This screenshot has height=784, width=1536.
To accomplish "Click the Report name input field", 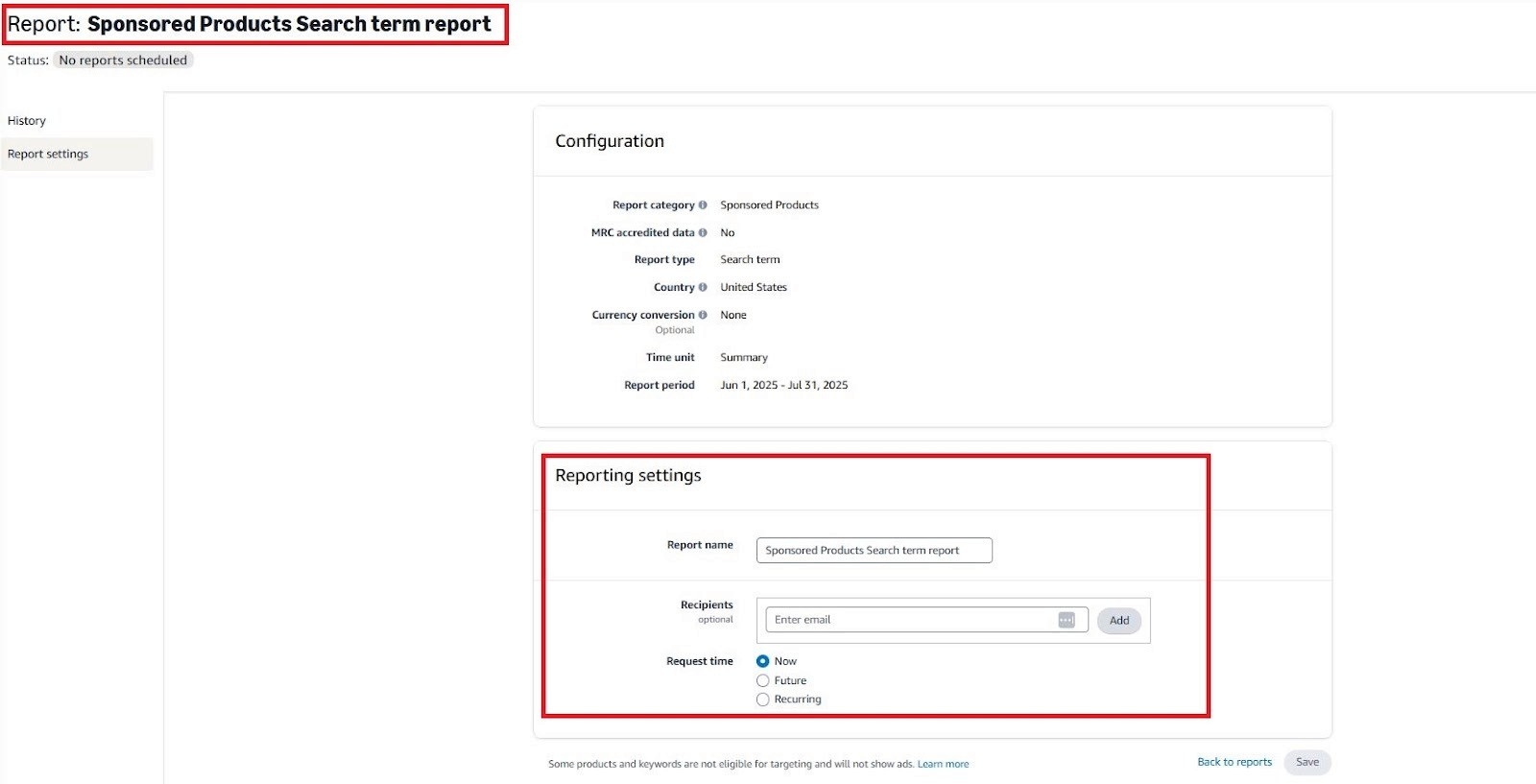I will 875,550.
